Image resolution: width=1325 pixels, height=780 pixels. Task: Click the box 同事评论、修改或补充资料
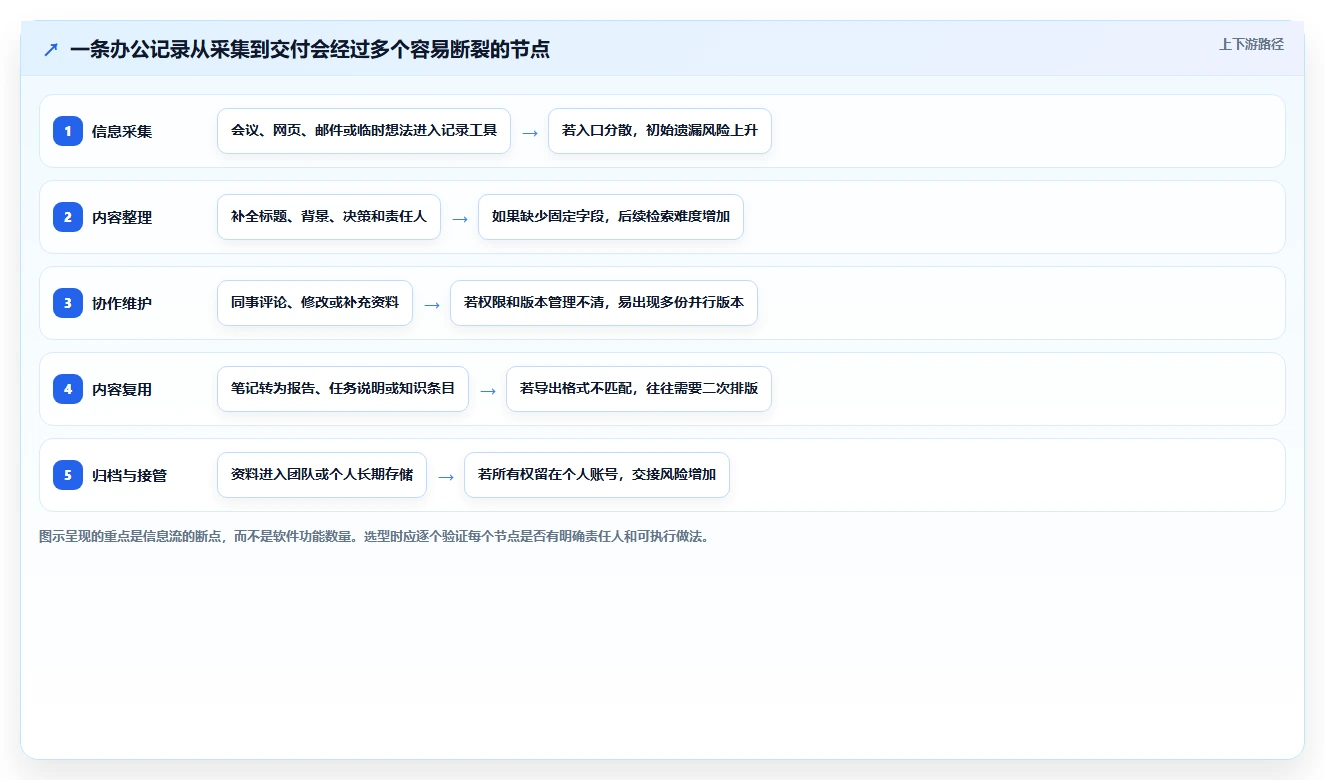click(x=315, y=302)
